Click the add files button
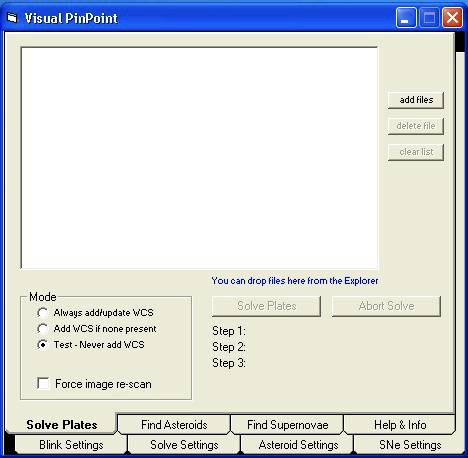This screenshot has height=458, width=468. tap(416, 100)
